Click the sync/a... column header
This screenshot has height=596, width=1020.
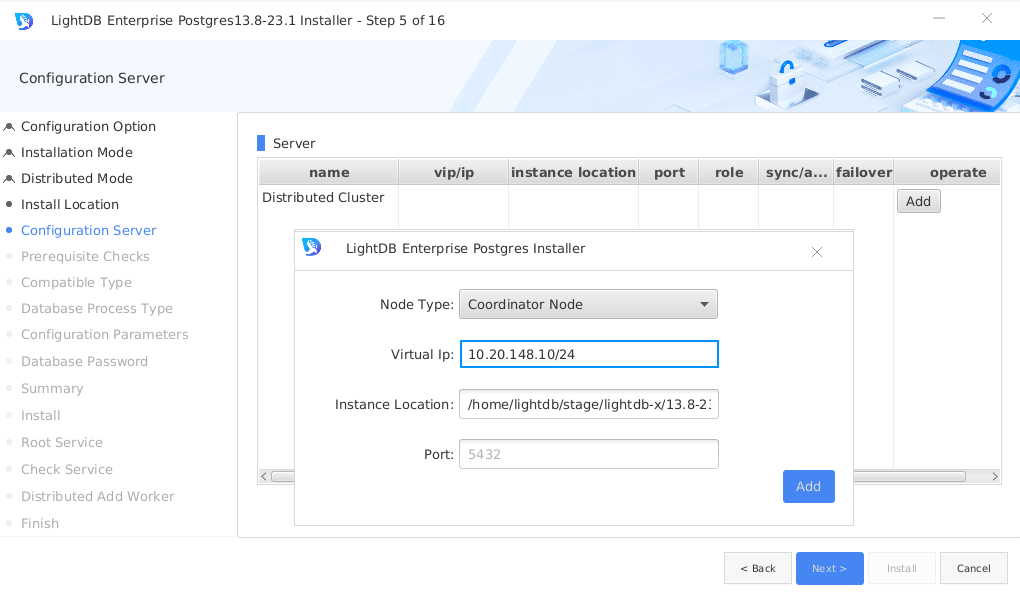tap(796, 172)
